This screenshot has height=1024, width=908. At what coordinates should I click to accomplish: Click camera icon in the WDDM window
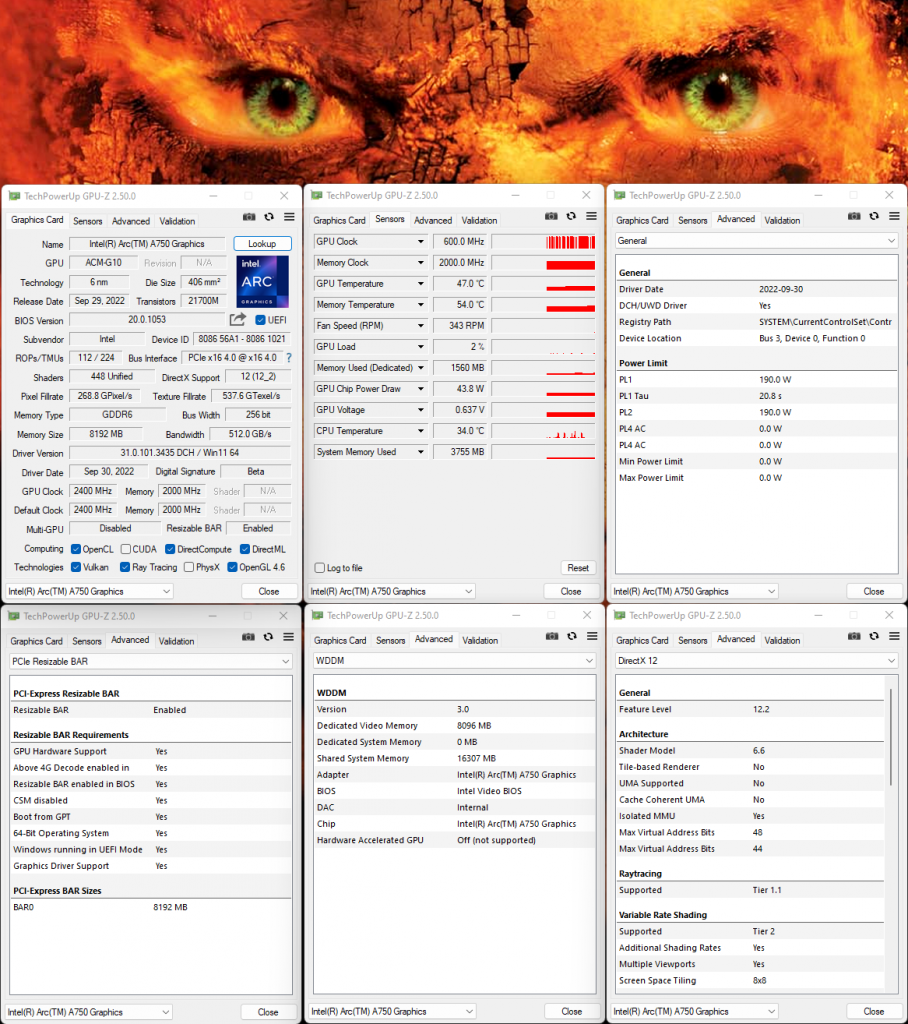coord(552,636)
